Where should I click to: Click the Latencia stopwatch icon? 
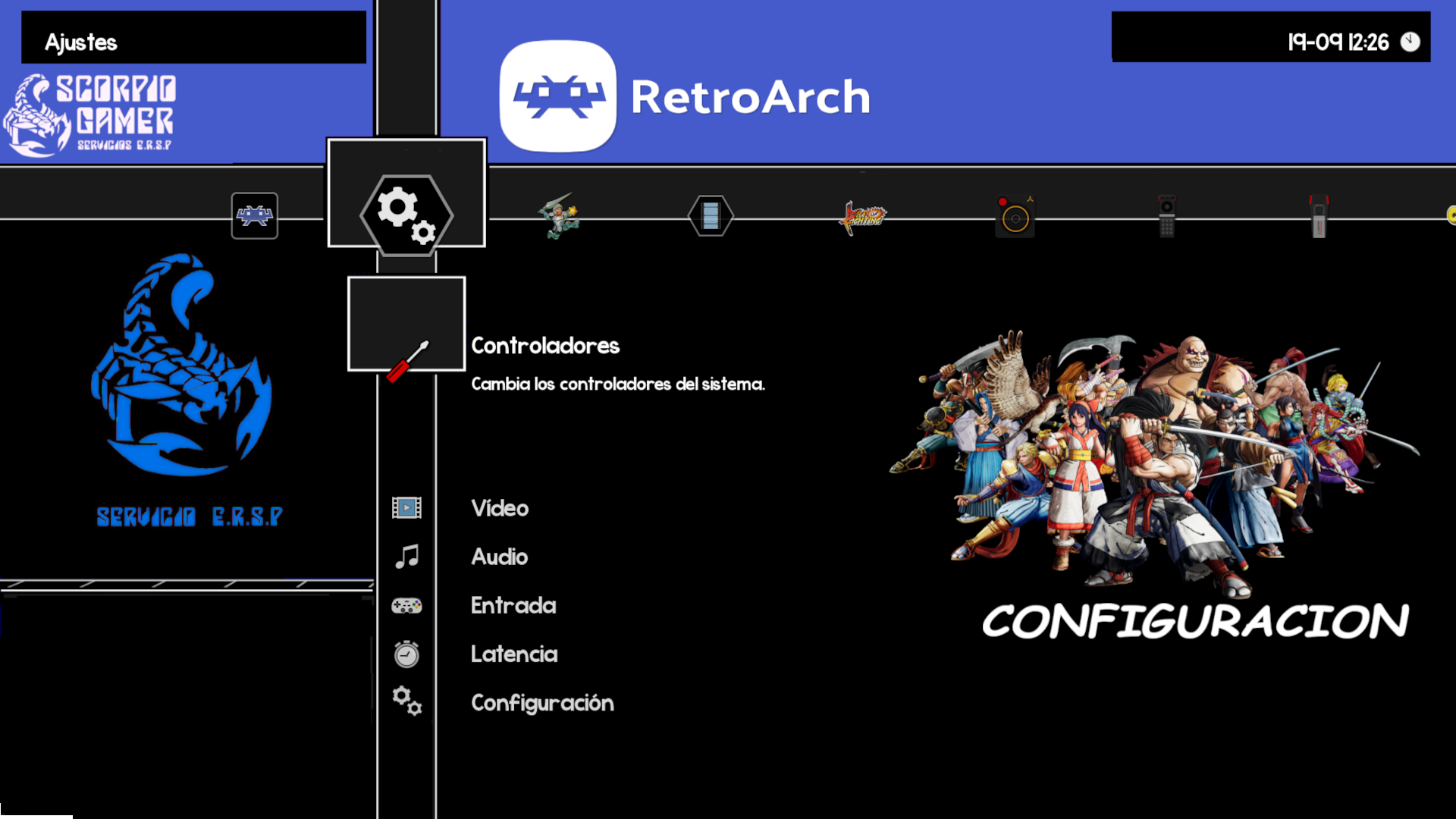click(x=406, y=654)
